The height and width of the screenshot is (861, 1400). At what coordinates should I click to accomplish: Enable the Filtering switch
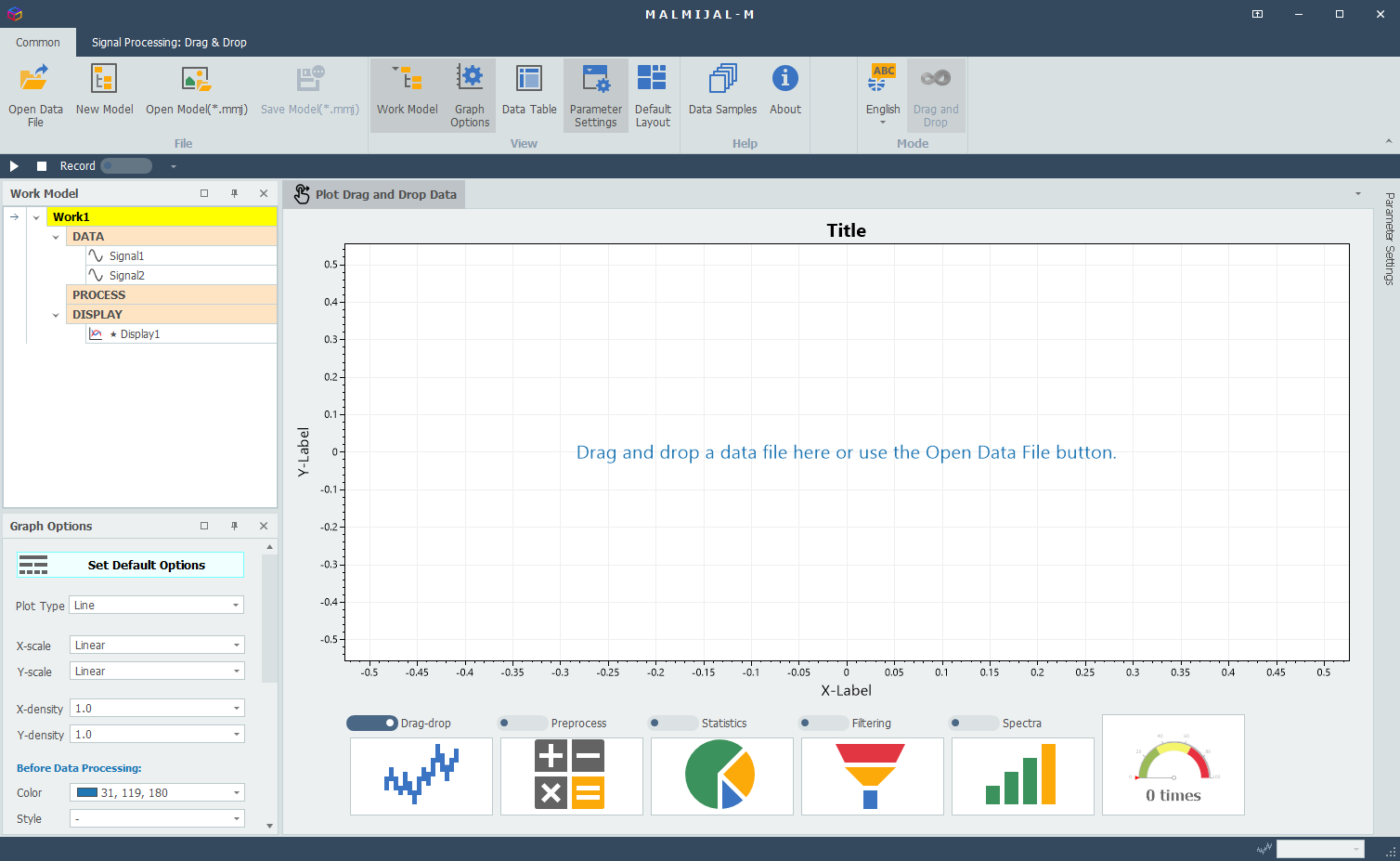[x=823, y=723]
